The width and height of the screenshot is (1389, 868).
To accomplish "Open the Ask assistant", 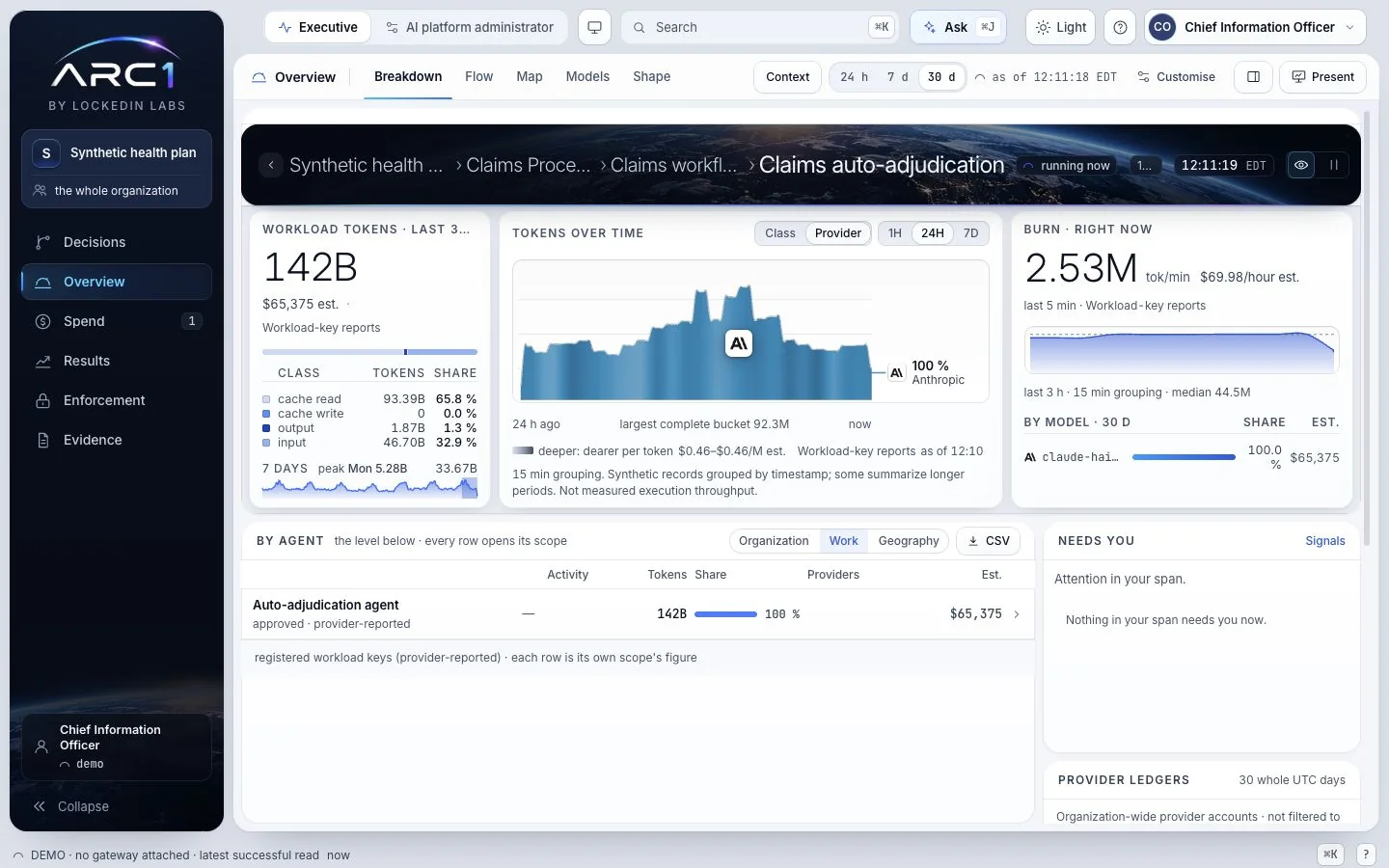I will [x=958, y=27].
